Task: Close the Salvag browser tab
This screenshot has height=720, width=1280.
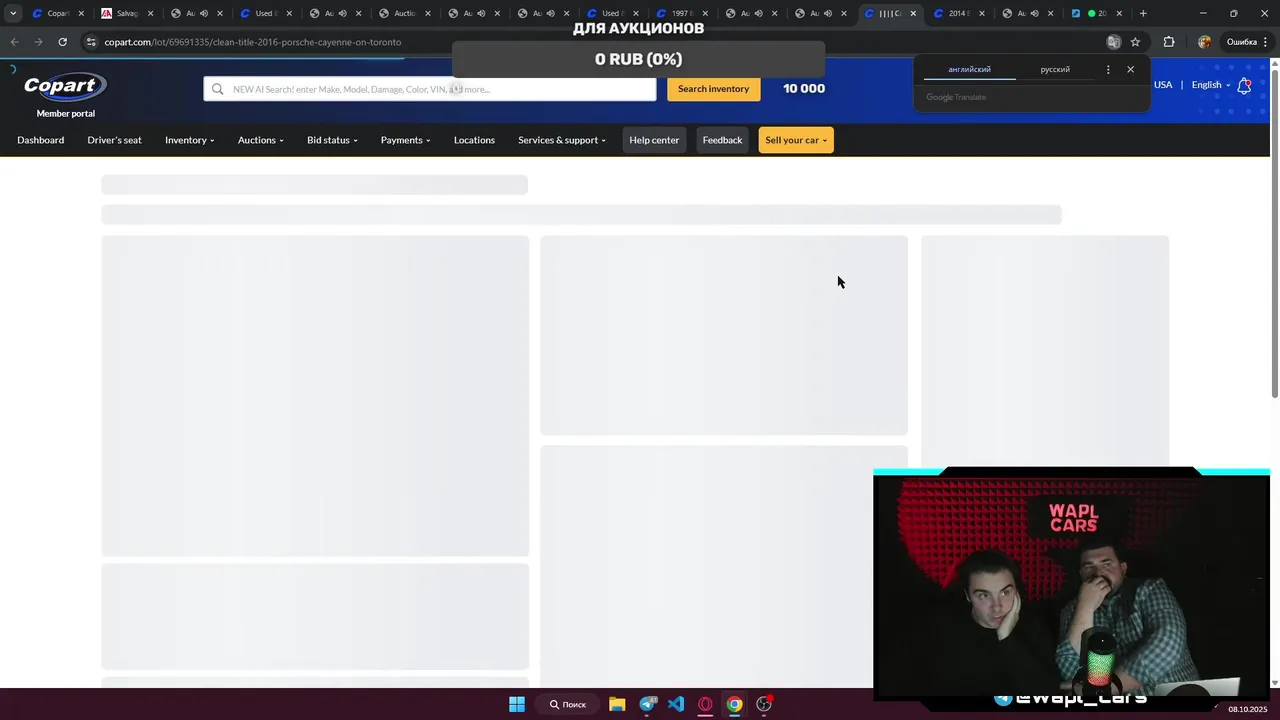Action: click(151, 13)
